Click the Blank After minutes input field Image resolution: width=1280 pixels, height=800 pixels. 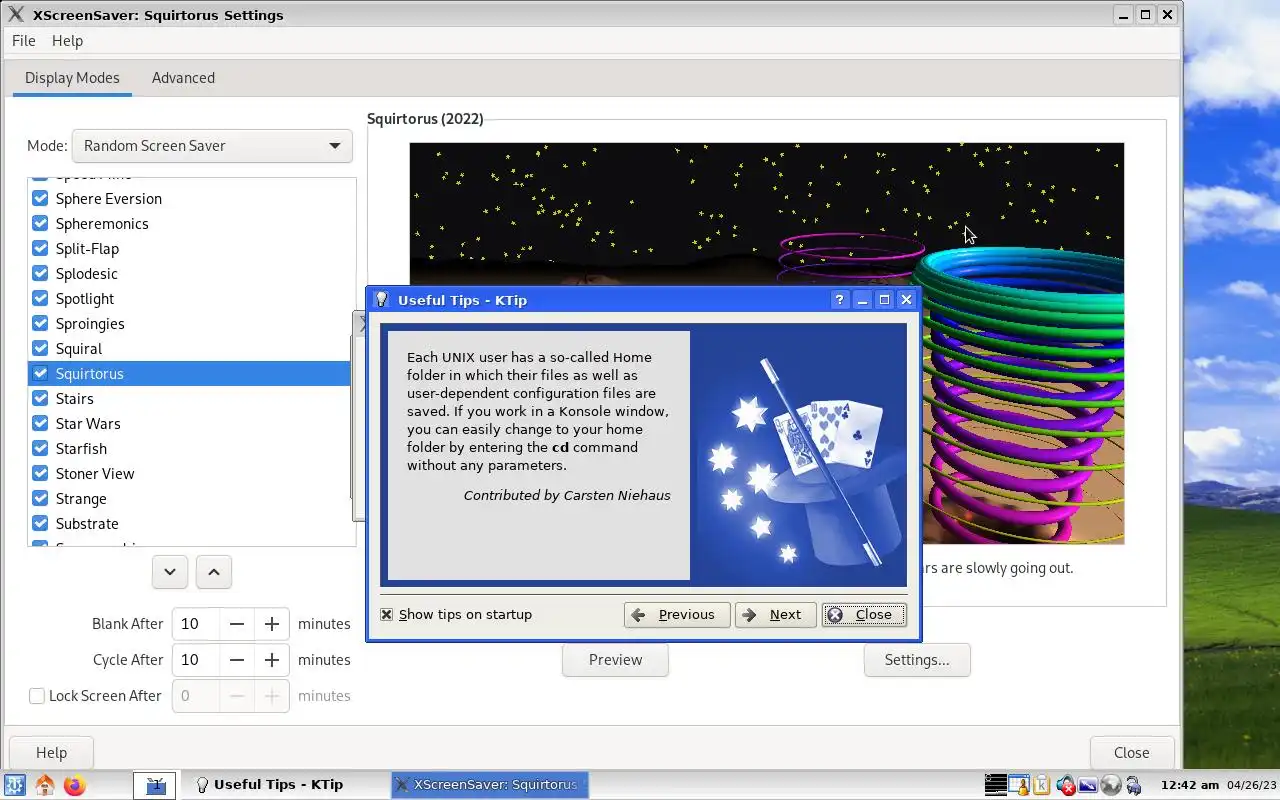pyautogui.click(x=195, y=624)
